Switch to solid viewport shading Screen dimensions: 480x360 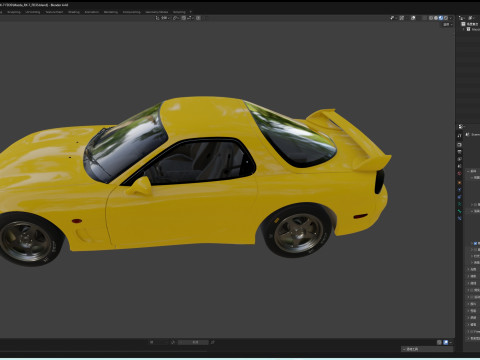(x=436, y=18)
